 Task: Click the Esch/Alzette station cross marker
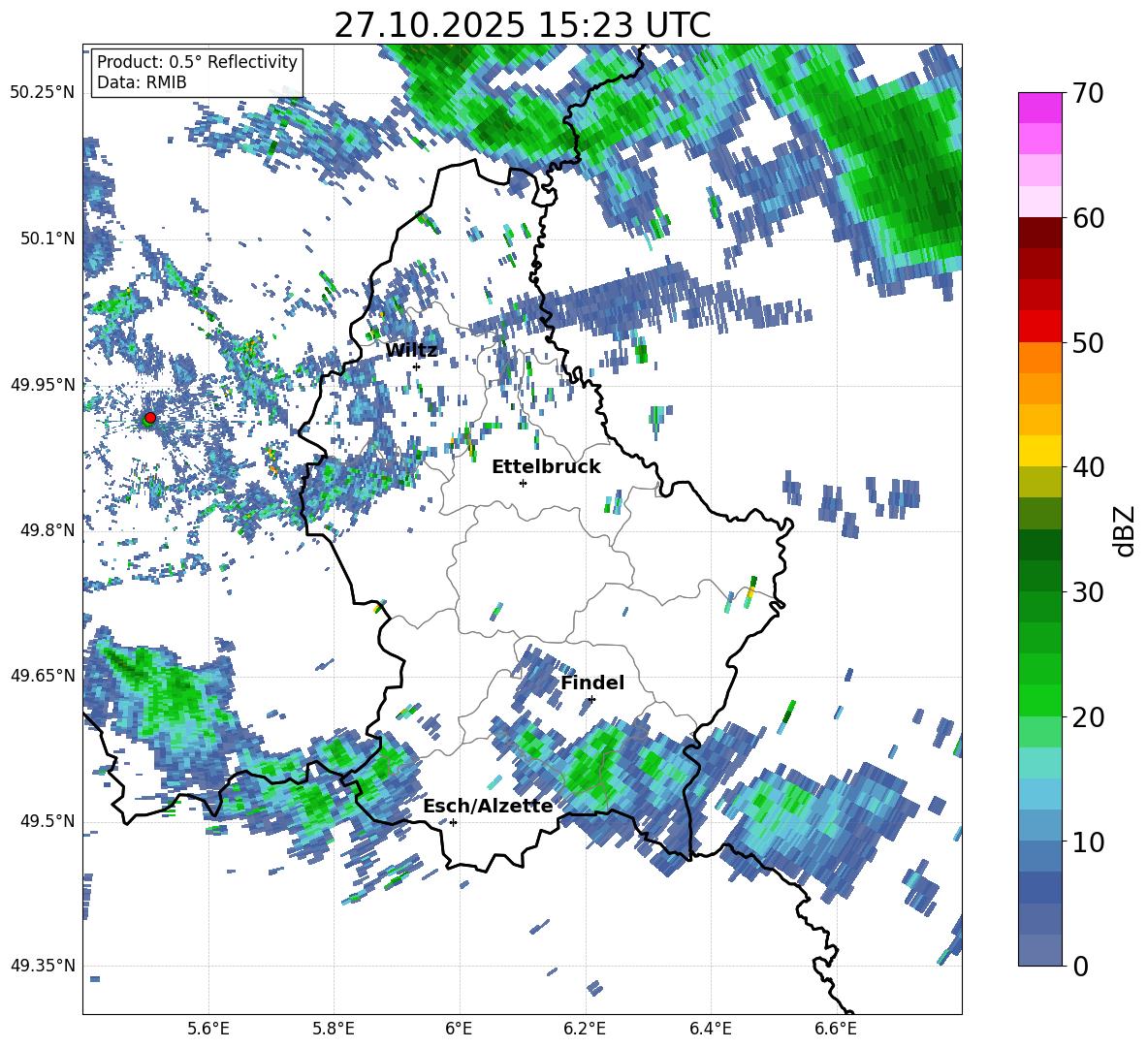coord(453,822)
